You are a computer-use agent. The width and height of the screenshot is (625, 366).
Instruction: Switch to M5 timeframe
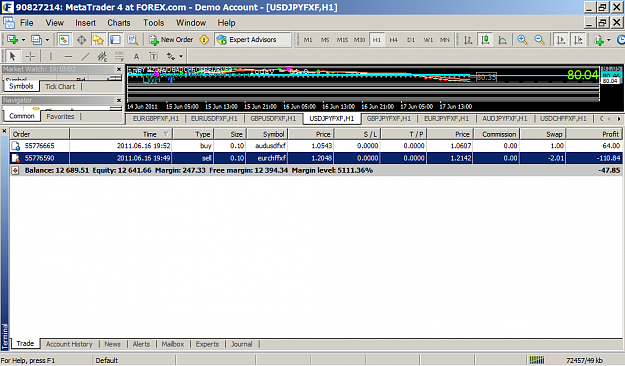click(x=325, y=40)
